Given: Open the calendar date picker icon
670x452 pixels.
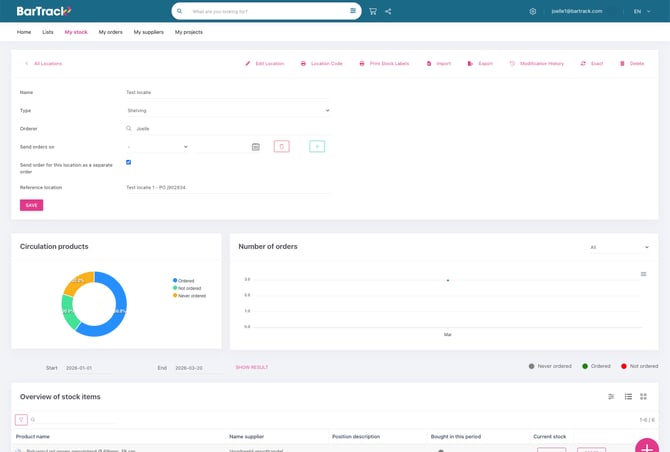Looking at the screenshot, I should click(x=256, y=147).
